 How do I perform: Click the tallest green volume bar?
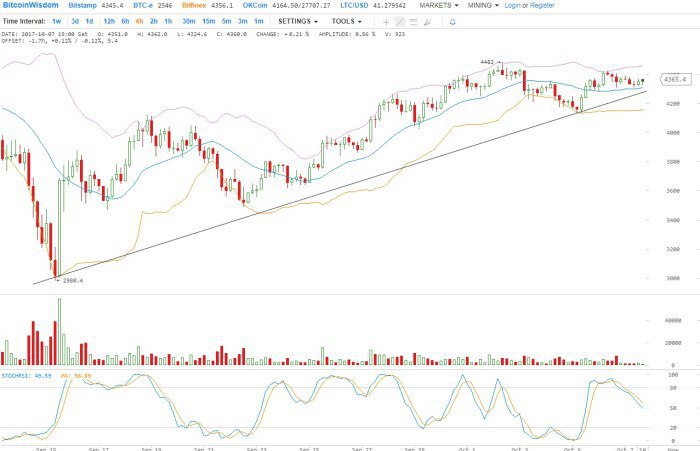coord(59,332)
